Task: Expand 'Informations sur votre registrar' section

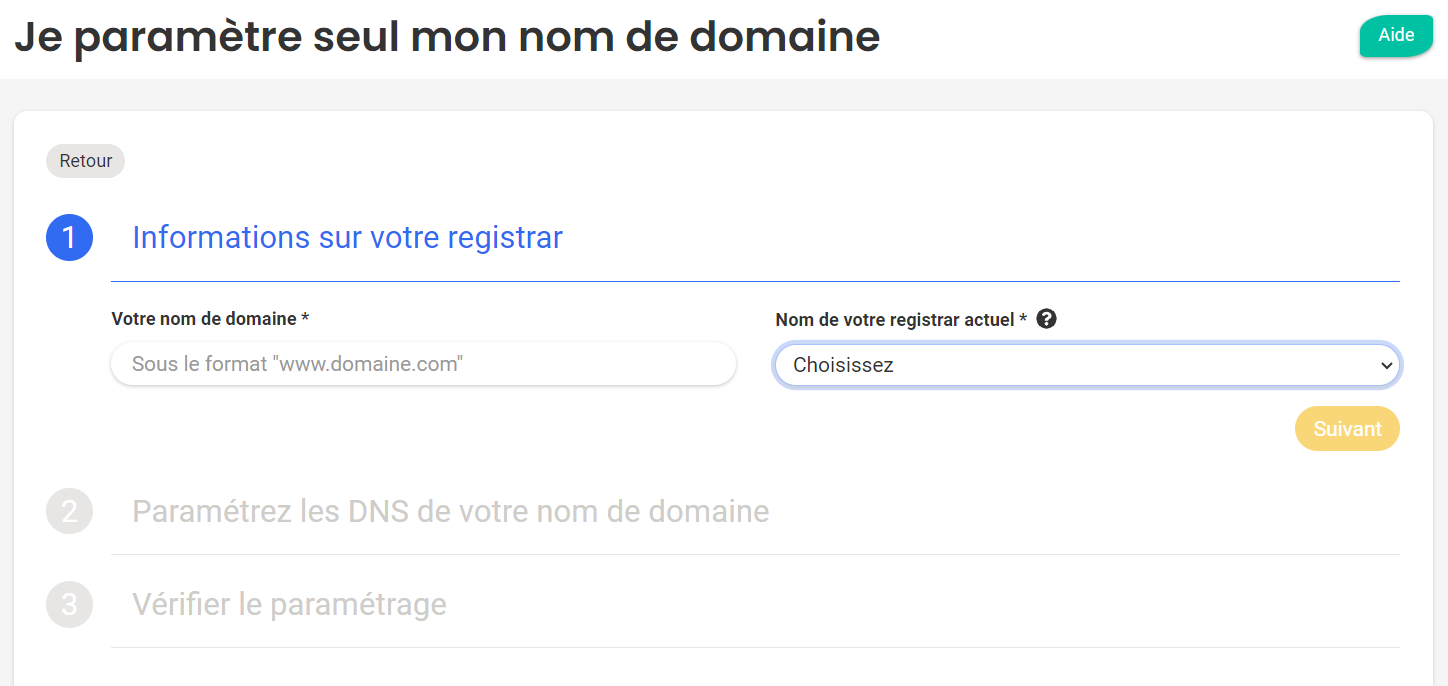Action: (347, 238)
